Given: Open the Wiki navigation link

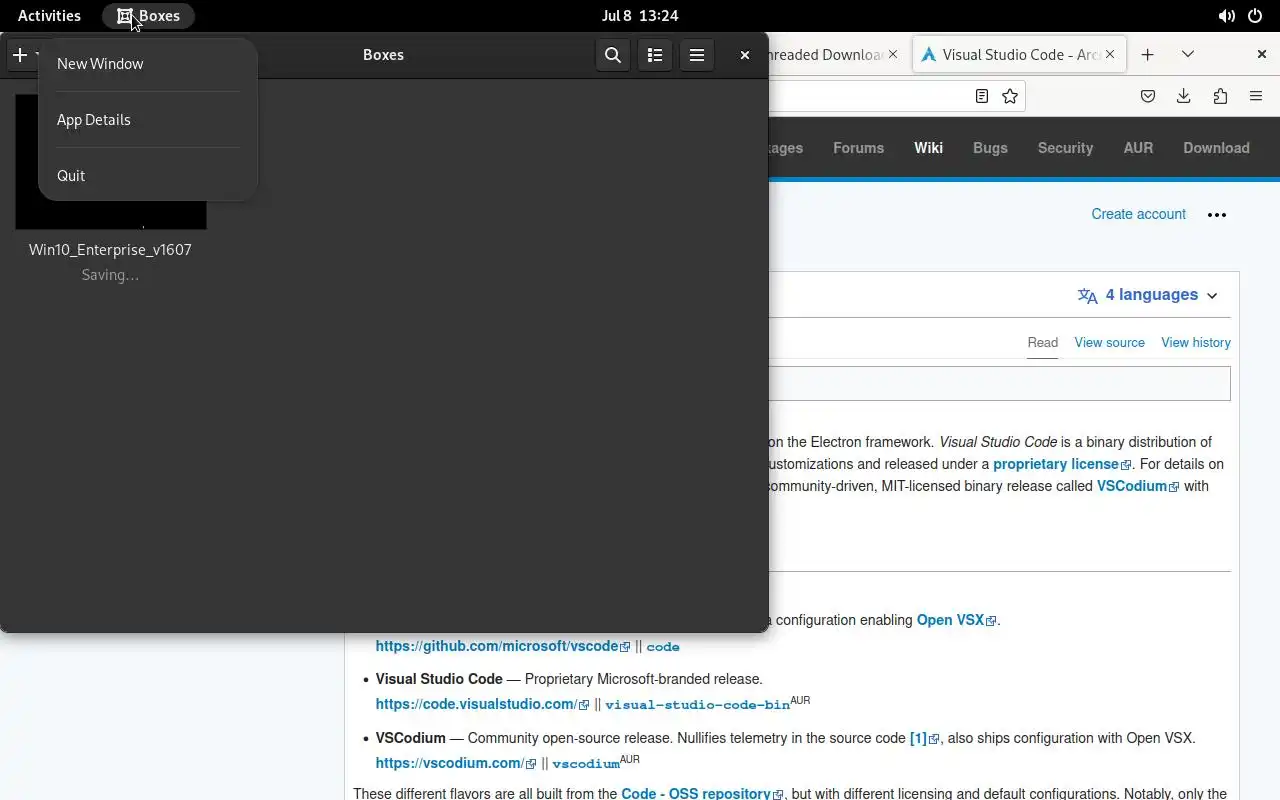Looking at the screenshot, I should point(928,148).
